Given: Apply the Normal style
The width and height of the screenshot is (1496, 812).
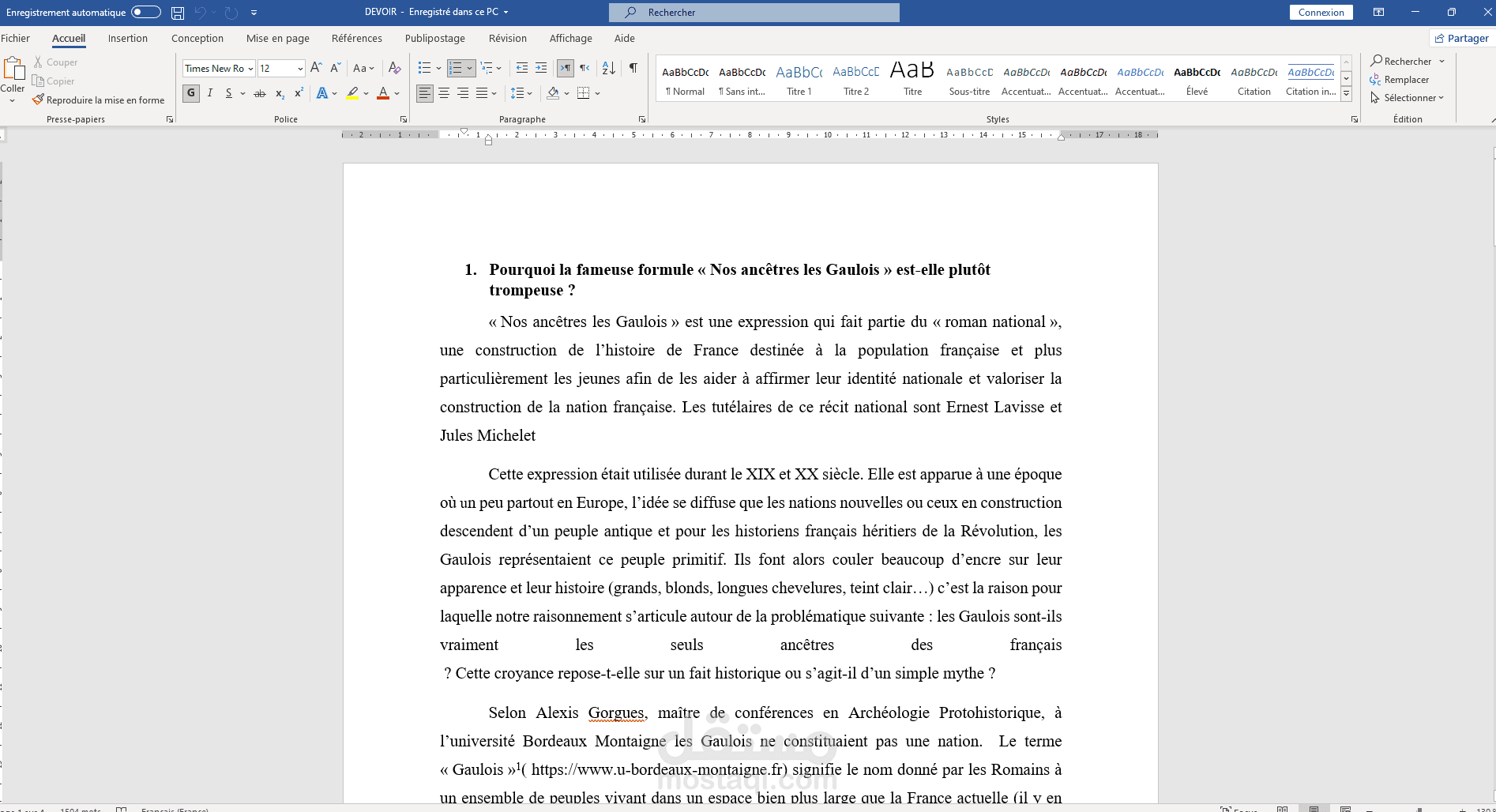Looking at the screenshot, I should [x=686, y=80].
